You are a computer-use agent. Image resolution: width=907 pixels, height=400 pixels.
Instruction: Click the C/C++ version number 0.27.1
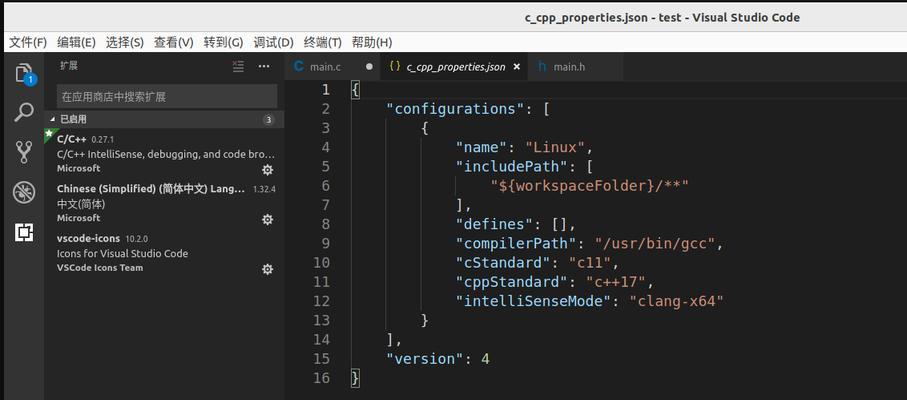pos(103,140)
